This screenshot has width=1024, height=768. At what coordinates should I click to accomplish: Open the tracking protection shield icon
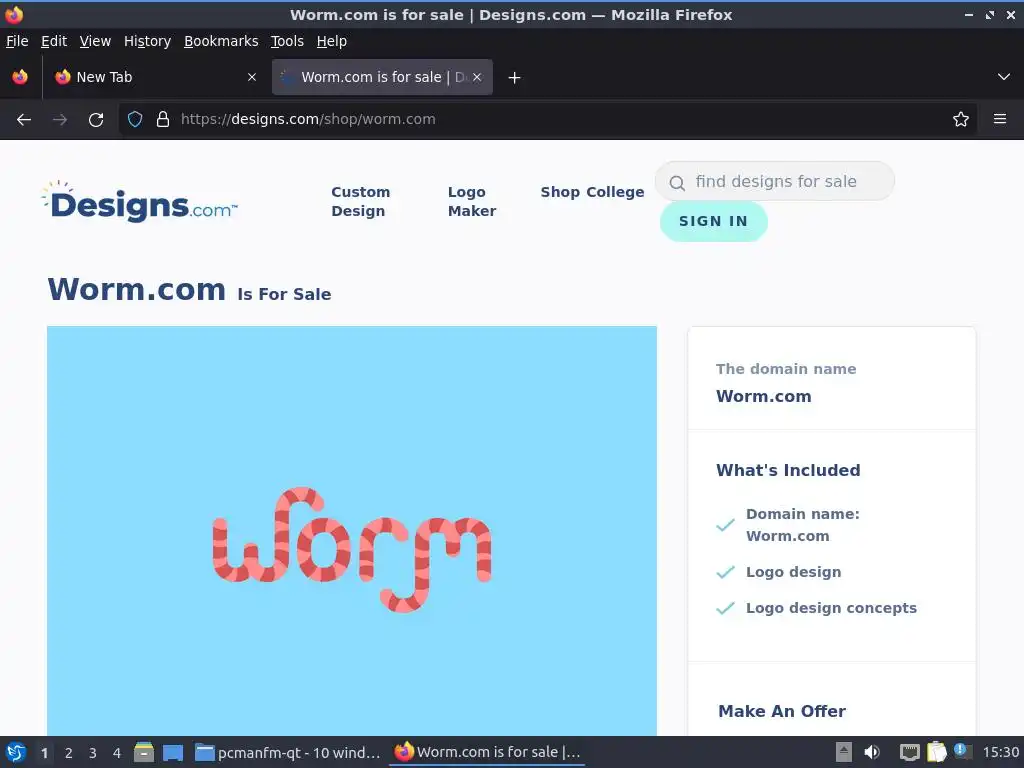tap(135, 120)
